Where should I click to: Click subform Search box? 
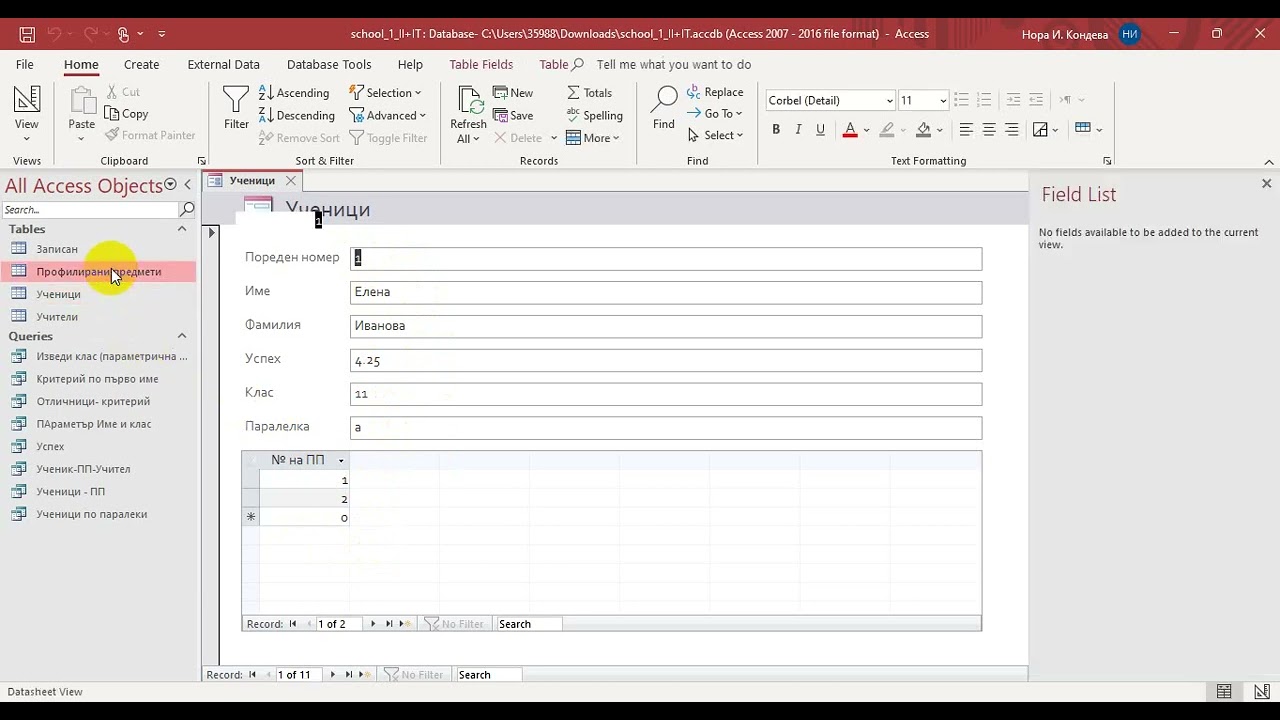pos(529,624)
